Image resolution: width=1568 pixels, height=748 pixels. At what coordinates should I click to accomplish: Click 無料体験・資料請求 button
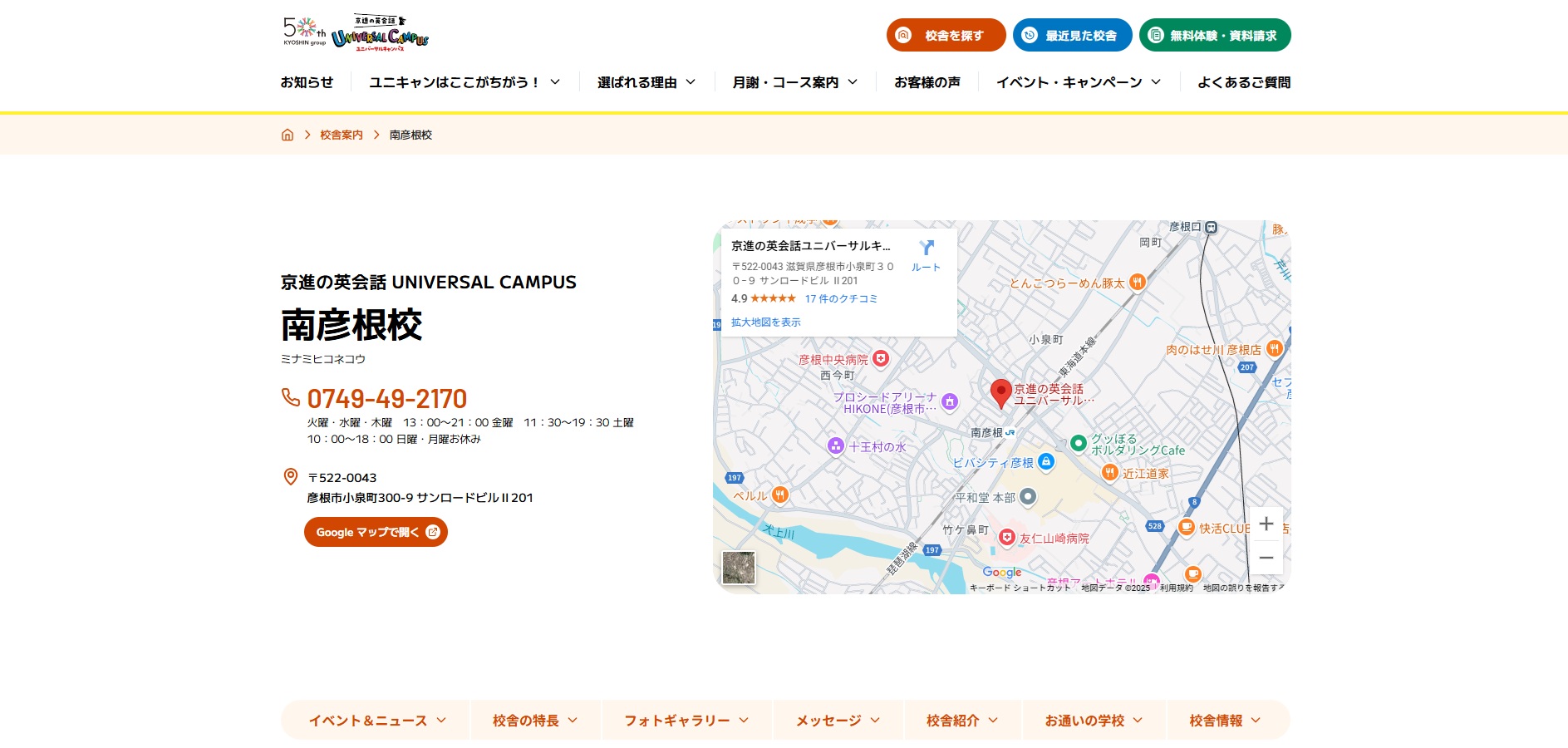click(1215, 35)
